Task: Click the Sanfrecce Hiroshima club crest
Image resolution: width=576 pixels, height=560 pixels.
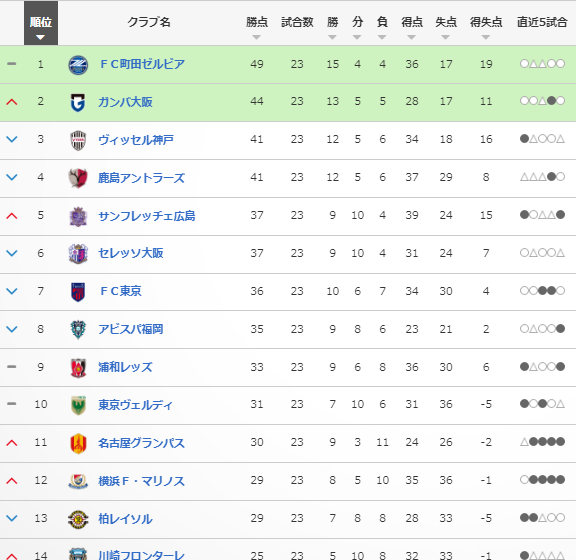Action: point(78,216)
